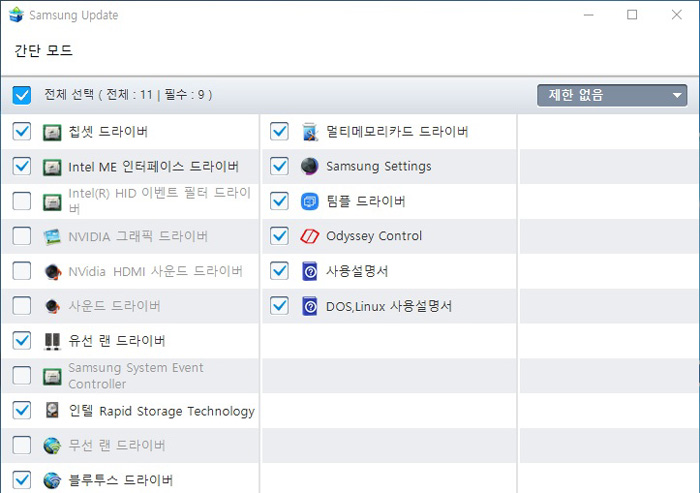Image resolution: width=700 pixels, height=493 pixels.
Task: Click the NVIDIA 그래픽 드라이버 icon
Action: coord(52,237)
